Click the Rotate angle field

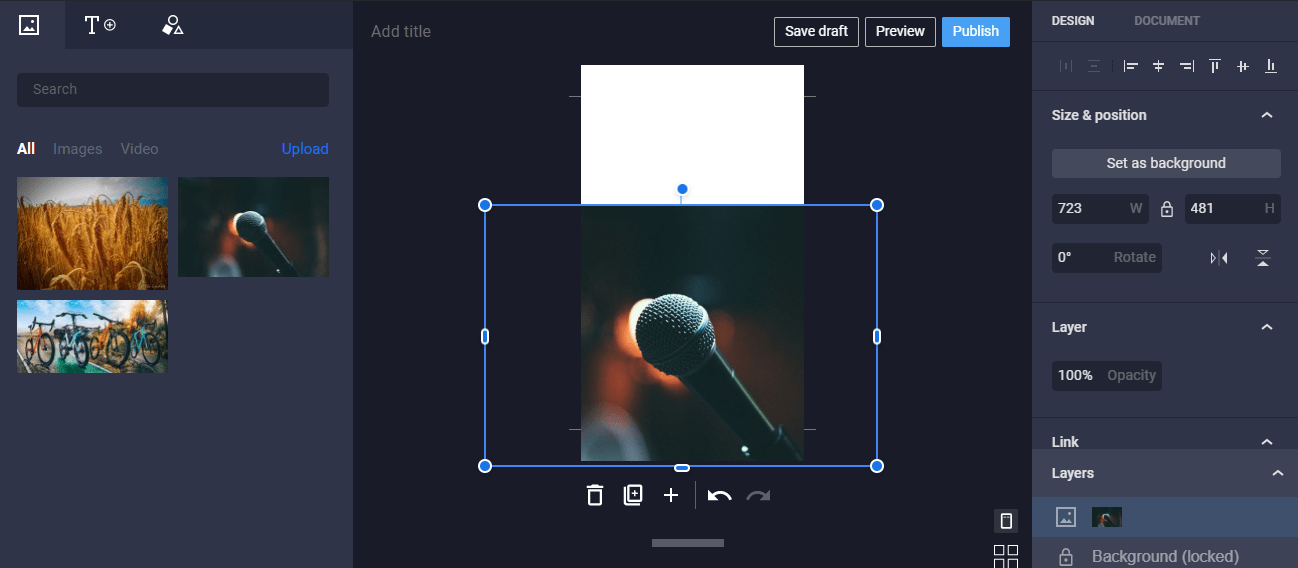[1106, 257]
